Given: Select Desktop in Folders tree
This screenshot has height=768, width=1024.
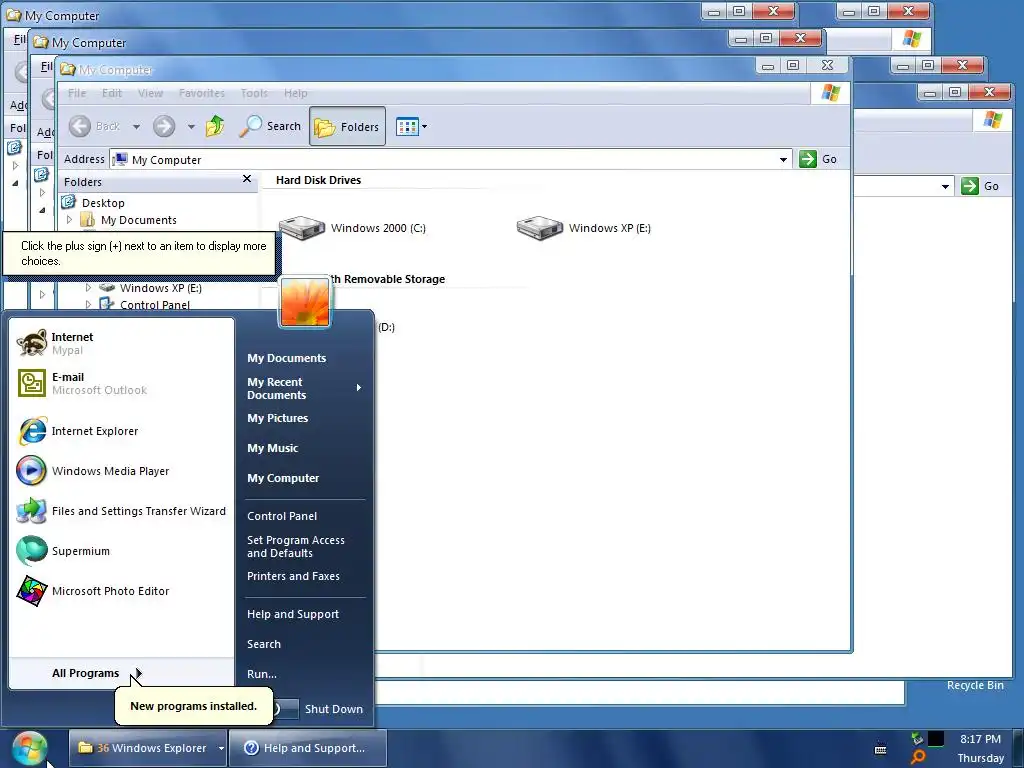Looking at the screenshot, I should 103,203.
